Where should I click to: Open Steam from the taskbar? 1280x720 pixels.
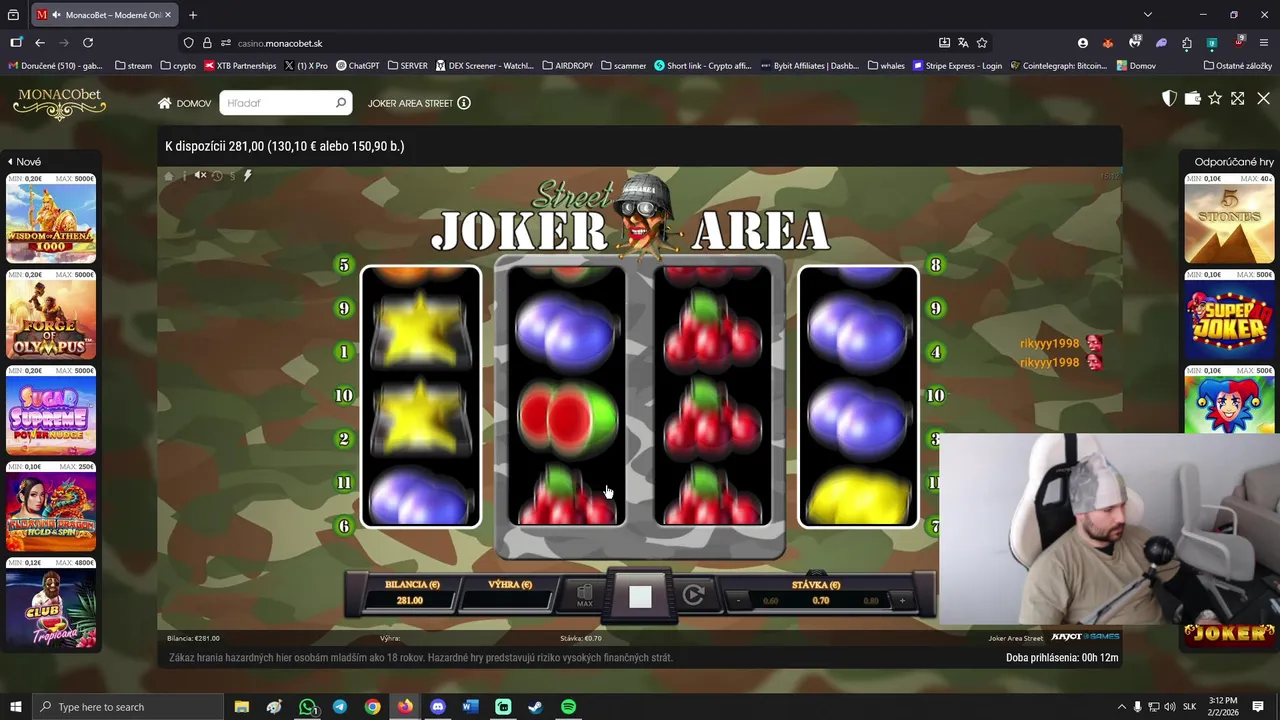(535, 707)
